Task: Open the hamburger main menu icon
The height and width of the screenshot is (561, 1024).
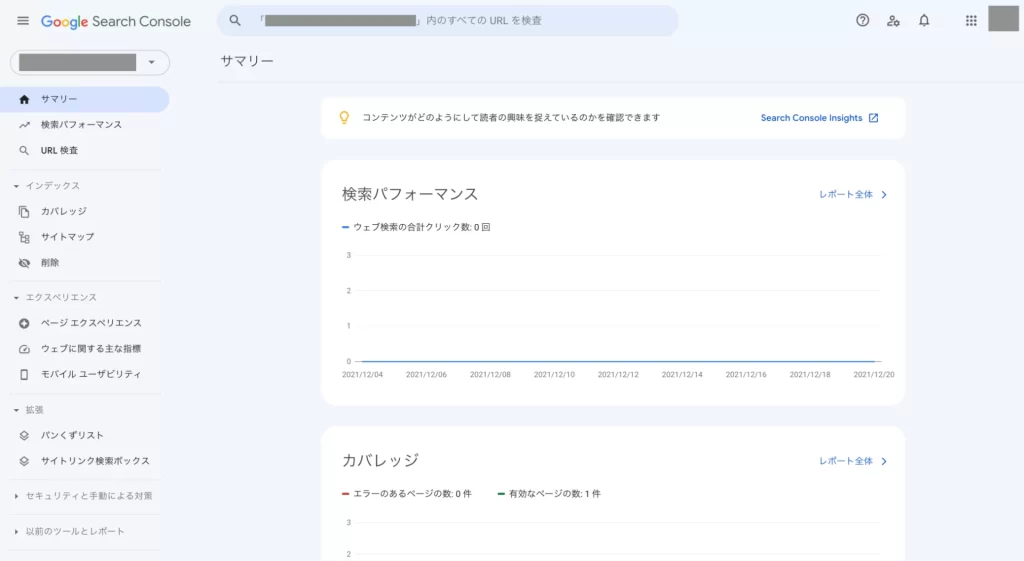Action: pyautogui.click(x=23, y=21)
